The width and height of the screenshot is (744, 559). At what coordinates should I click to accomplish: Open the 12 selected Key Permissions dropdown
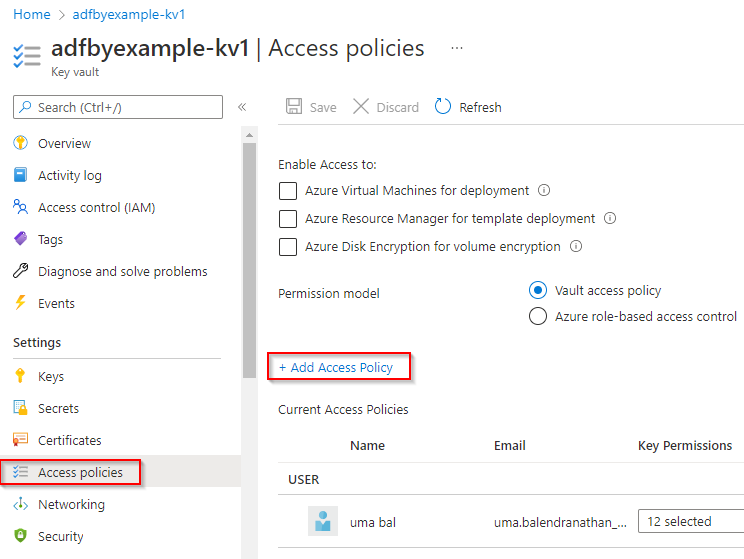tap(691, 521)
